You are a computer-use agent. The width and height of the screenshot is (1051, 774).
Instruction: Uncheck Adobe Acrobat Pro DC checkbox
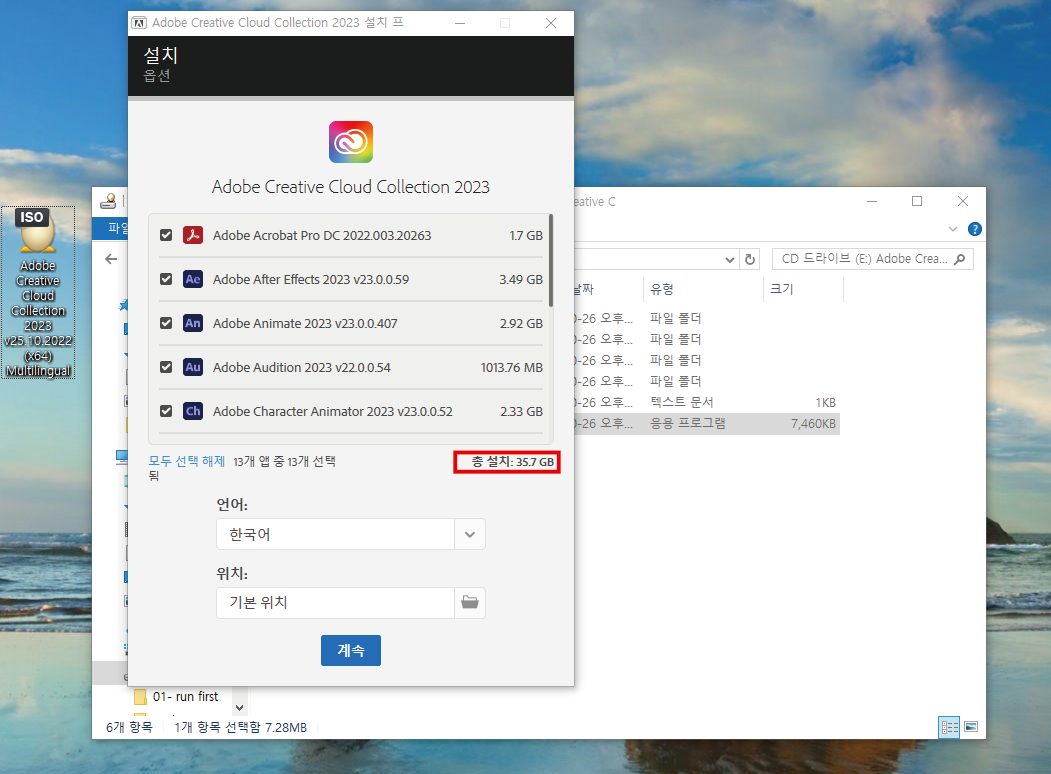pos(166,235)
